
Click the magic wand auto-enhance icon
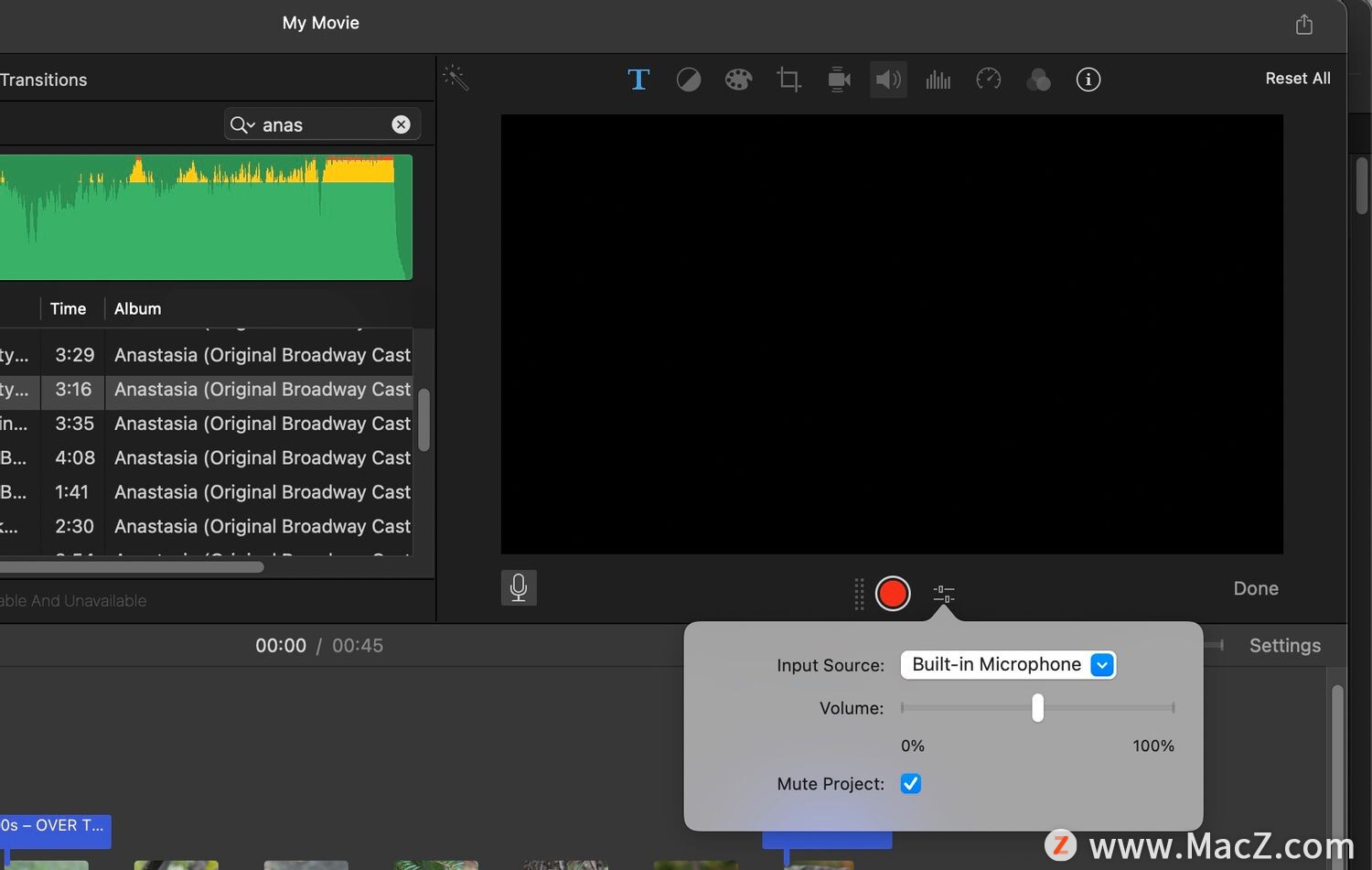456,78
